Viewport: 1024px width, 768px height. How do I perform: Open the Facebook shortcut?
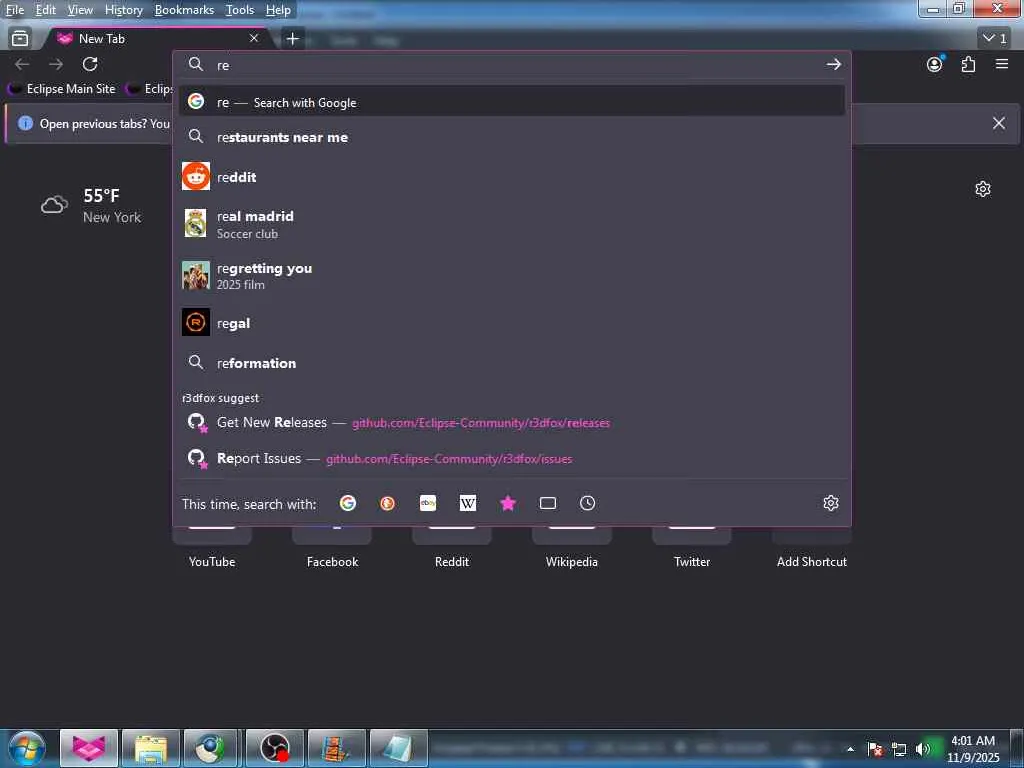[332, 547]
